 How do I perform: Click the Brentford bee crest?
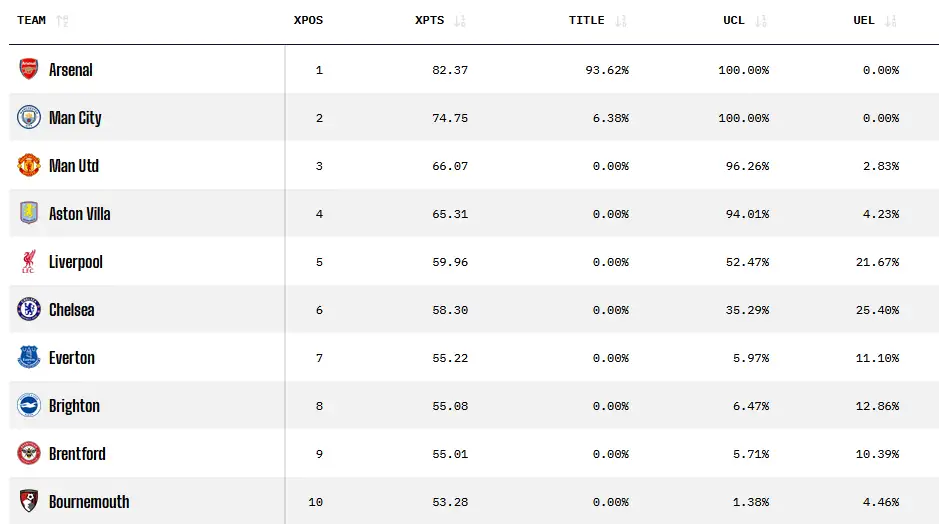(x=29, y=453)
